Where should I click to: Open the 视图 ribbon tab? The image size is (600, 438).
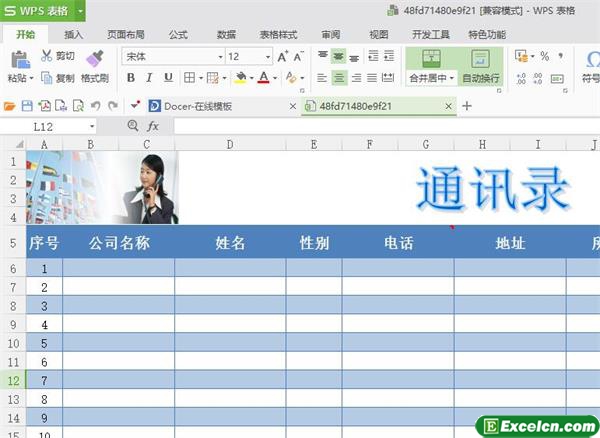tap(379, 35)
